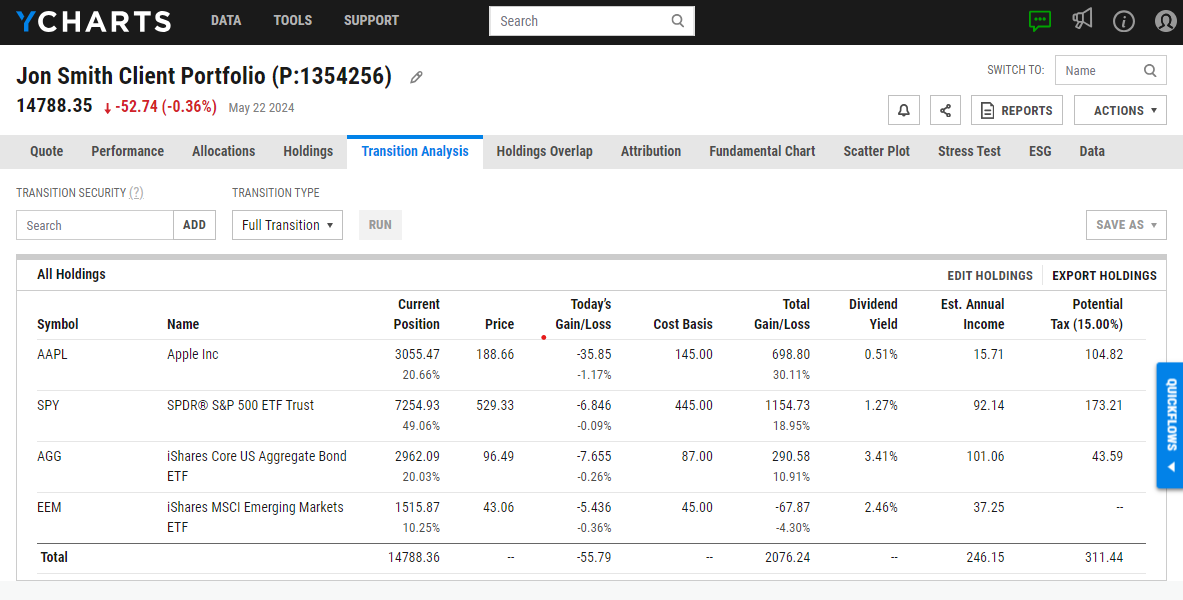Open the Full Transition dropdown

(x=287, y=225)
